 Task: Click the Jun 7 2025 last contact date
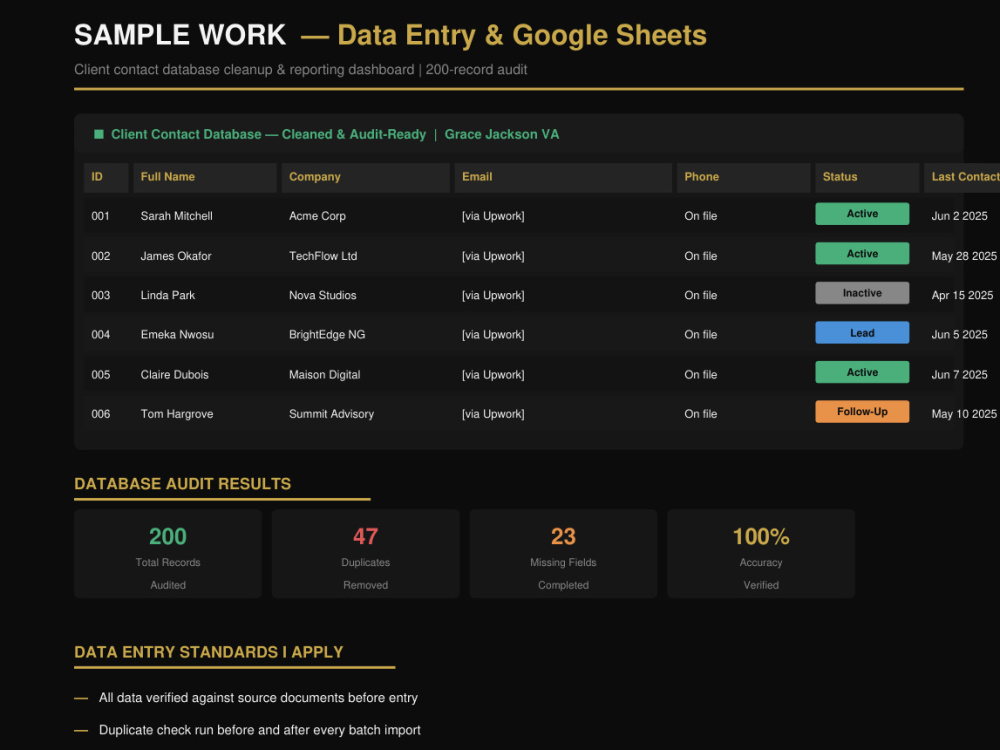click(959, 374)
